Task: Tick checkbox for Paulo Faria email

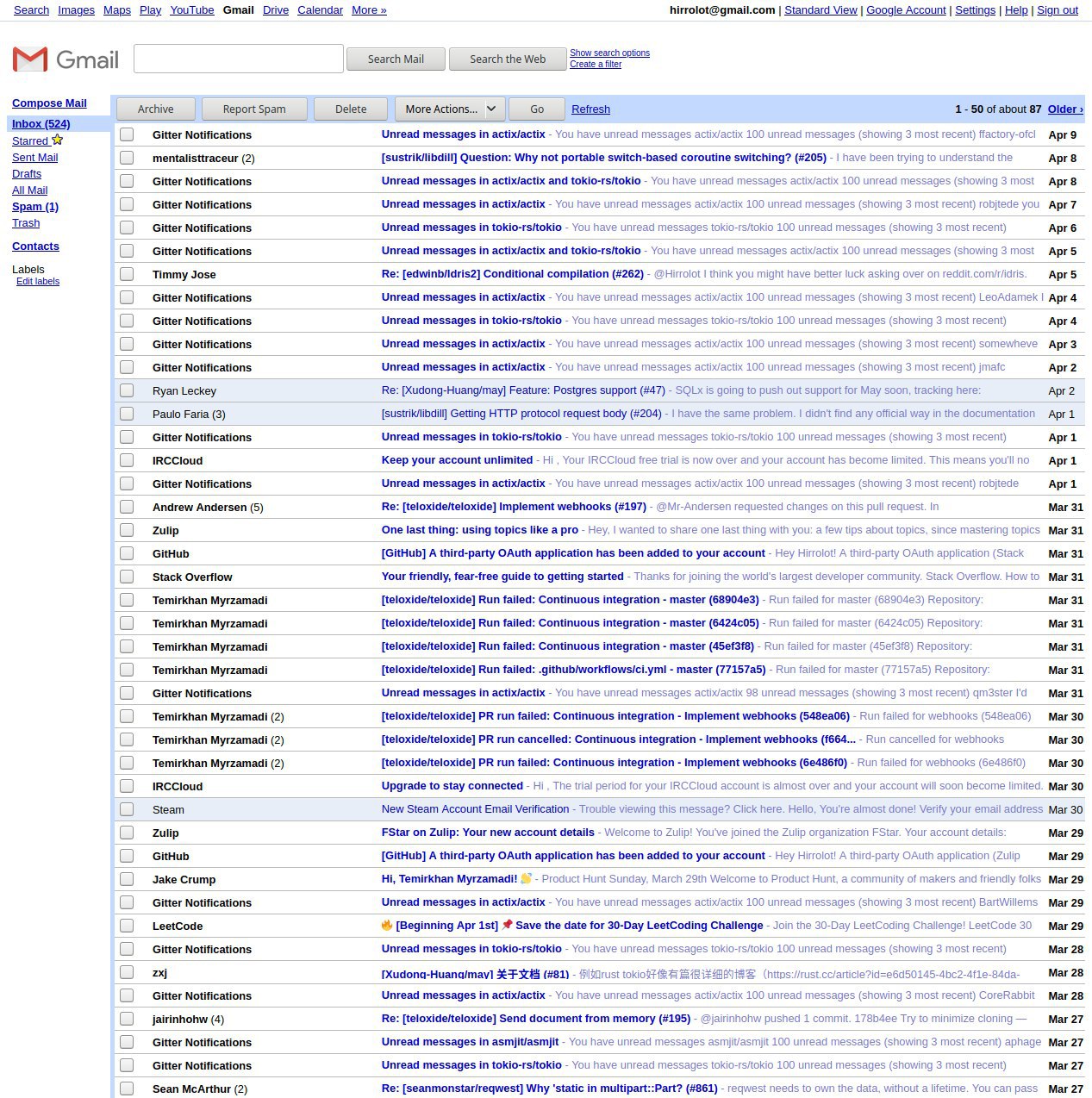Action: point(127,414)
